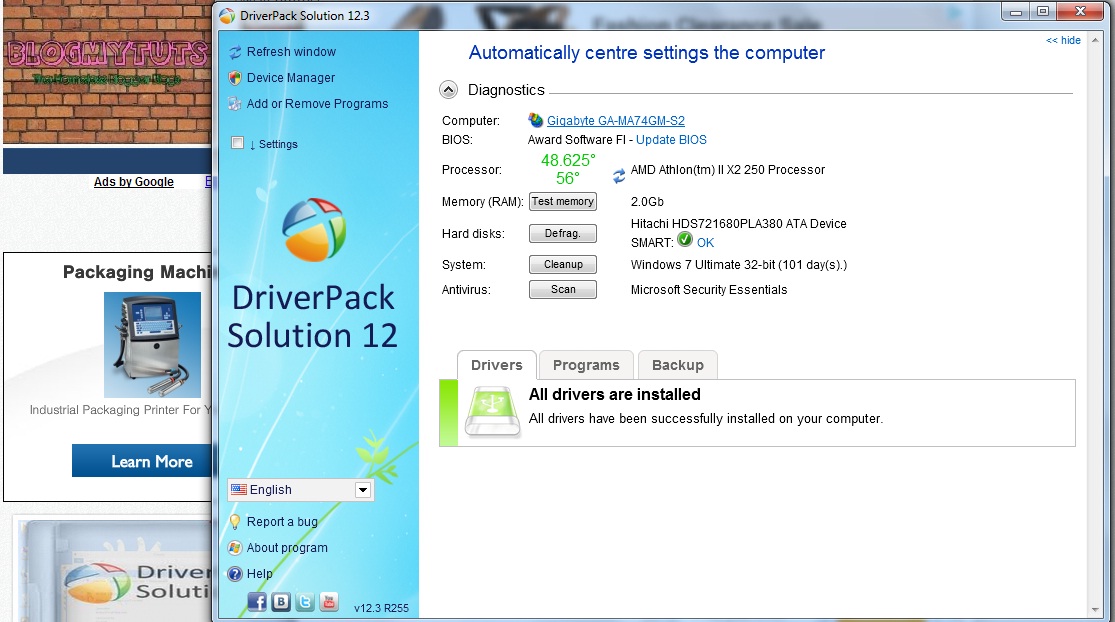Screen dimensions: 1115x622
Task: Click Microsoft Security Essentials text
Action: (x=709, y=290)
